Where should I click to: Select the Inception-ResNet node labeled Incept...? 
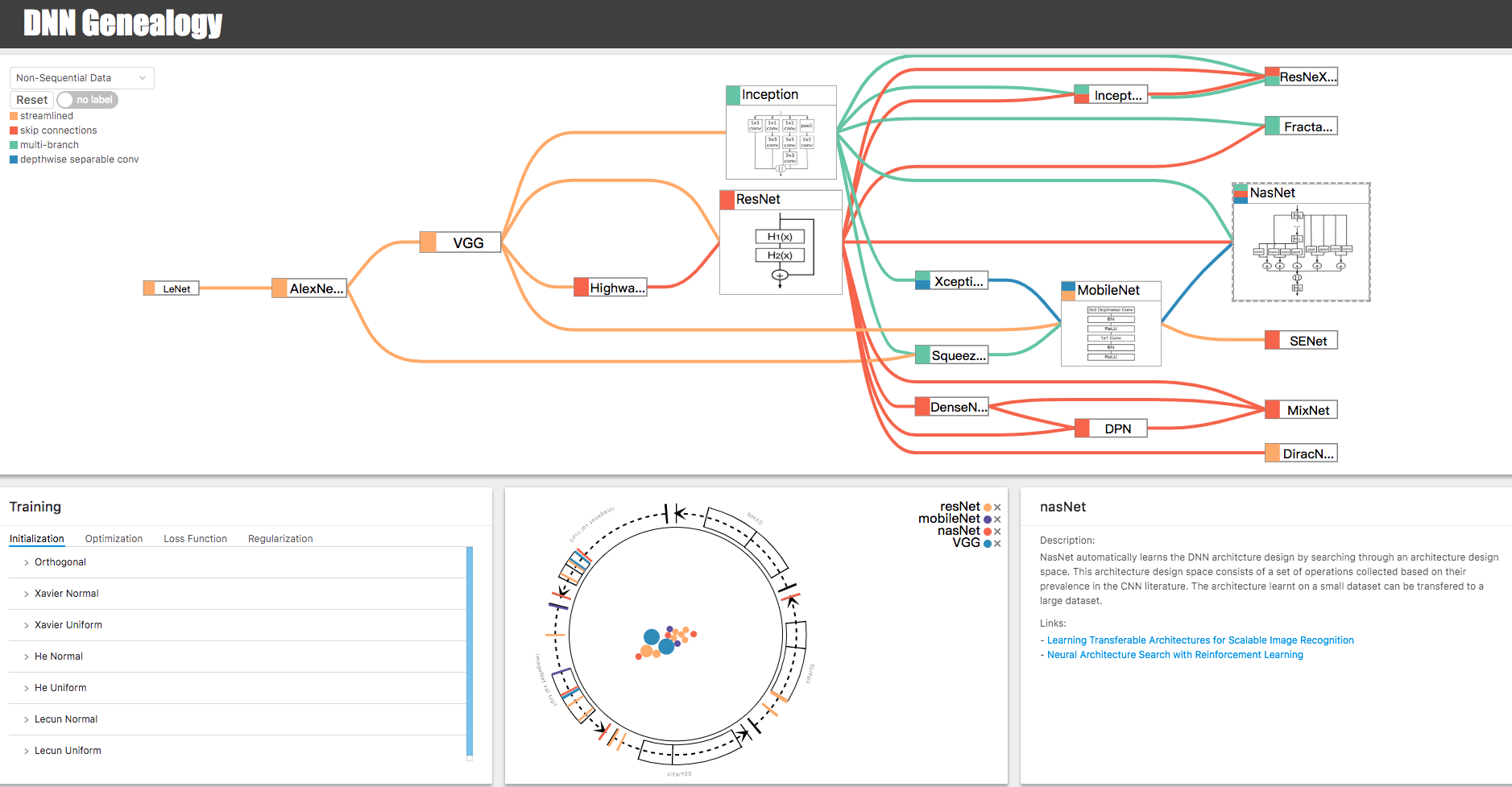point(1111,95)
